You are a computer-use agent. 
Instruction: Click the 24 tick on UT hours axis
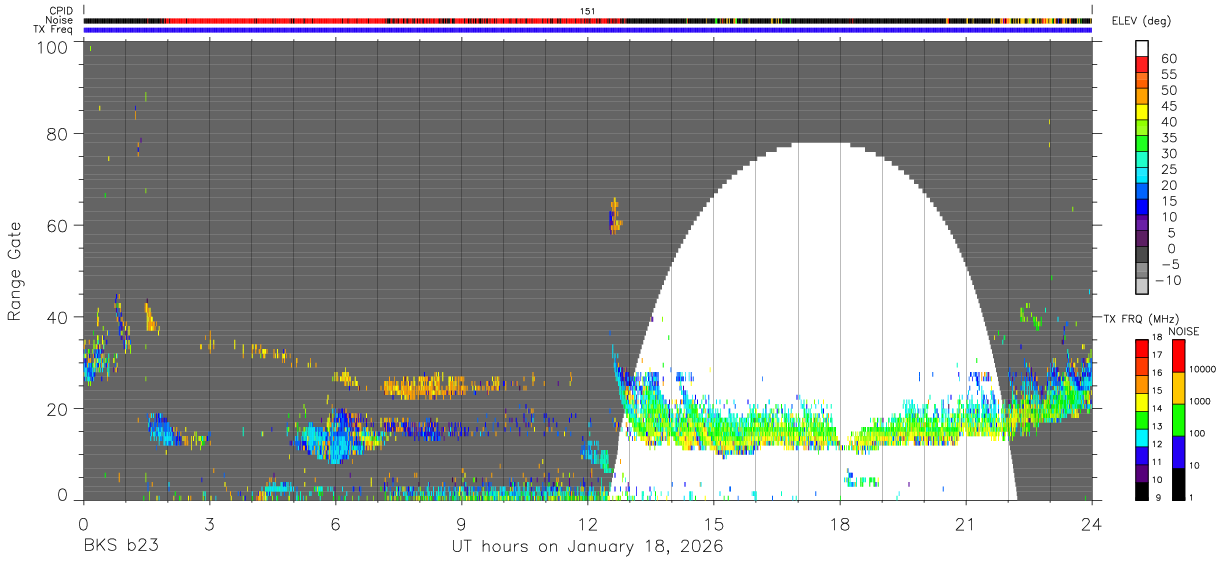point(1092,522)
